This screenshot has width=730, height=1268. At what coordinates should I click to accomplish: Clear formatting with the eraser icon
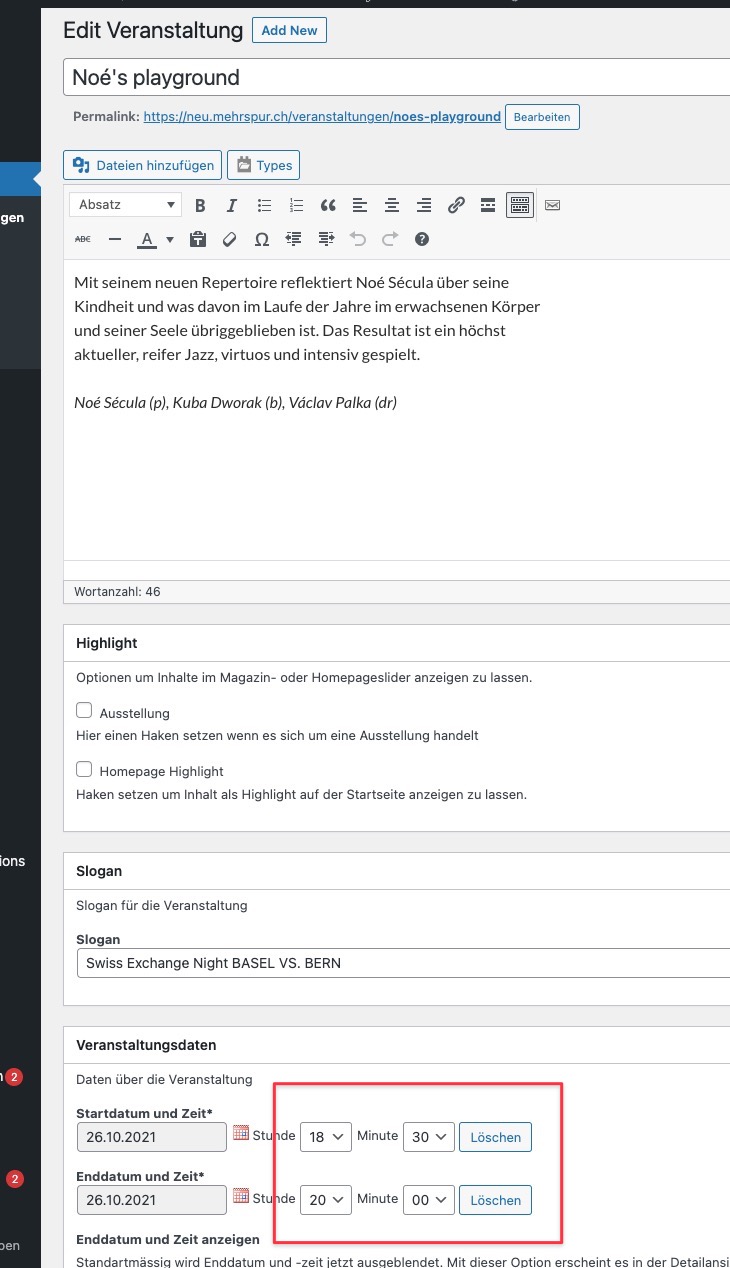(230, 240)
